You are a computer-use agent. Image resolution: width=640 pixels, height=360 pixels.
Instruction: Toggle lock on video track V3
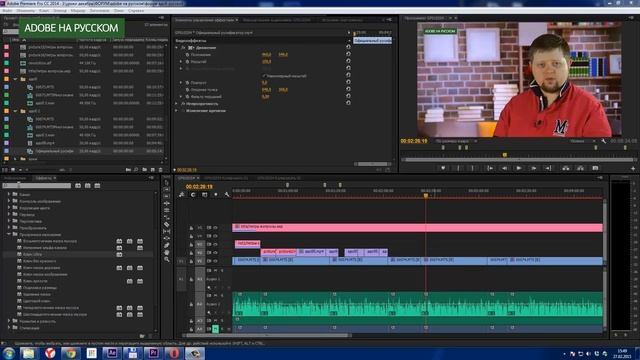pyautogui.click(x=191, y=245)
